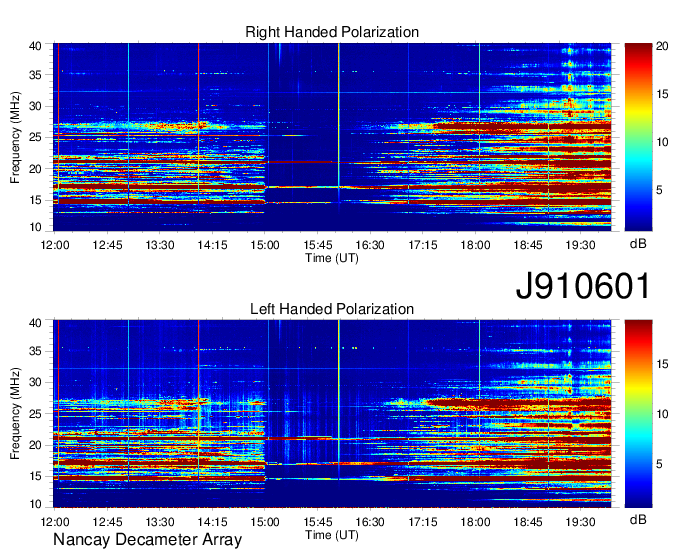Click the dB unit under the upper color bar
This screenshot has width=680, height=552.
tap(638, 244)
